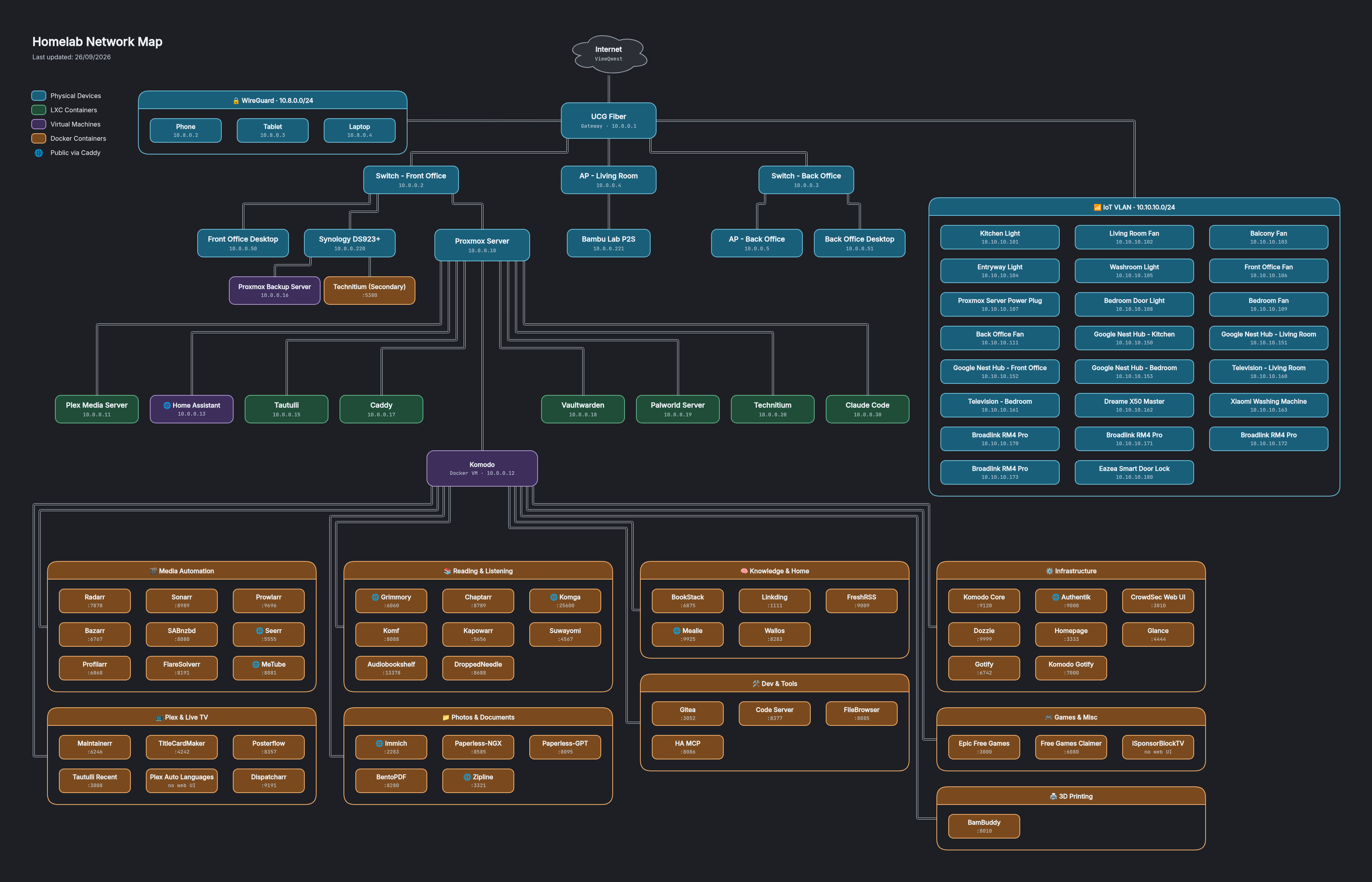Click the BookStack container card

pyautogui.click(x=688, y=601)
